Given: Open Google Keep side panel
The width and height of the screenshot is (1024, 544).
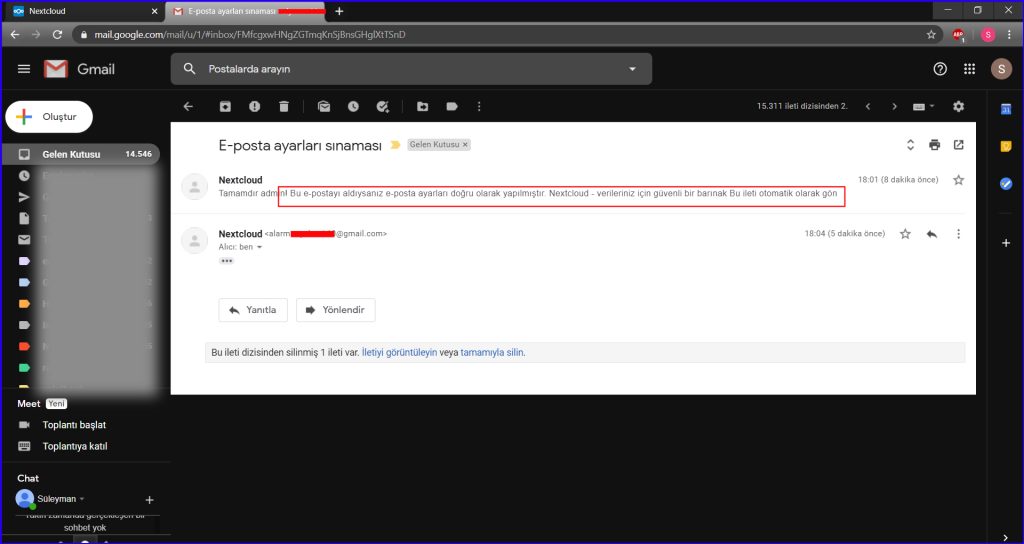Looking at the screenshot, I should point(1006,147).
